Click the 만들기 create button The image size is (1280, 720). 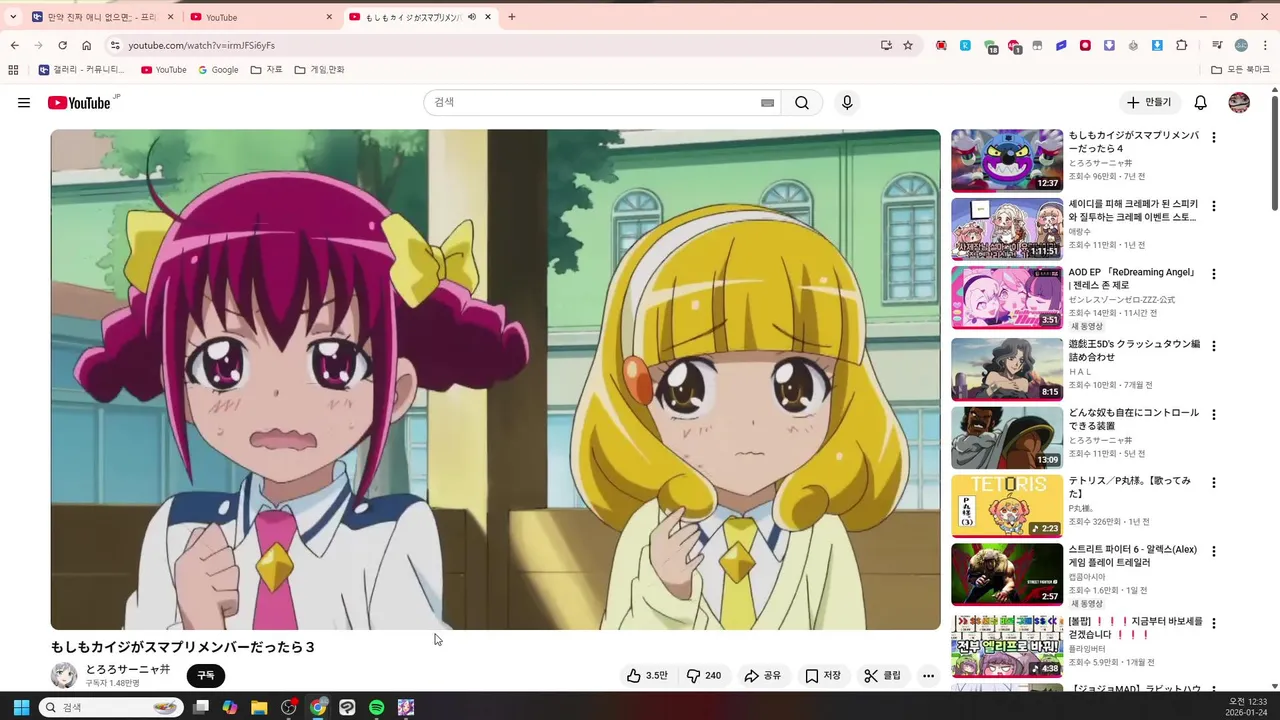tap(1149, 103)
